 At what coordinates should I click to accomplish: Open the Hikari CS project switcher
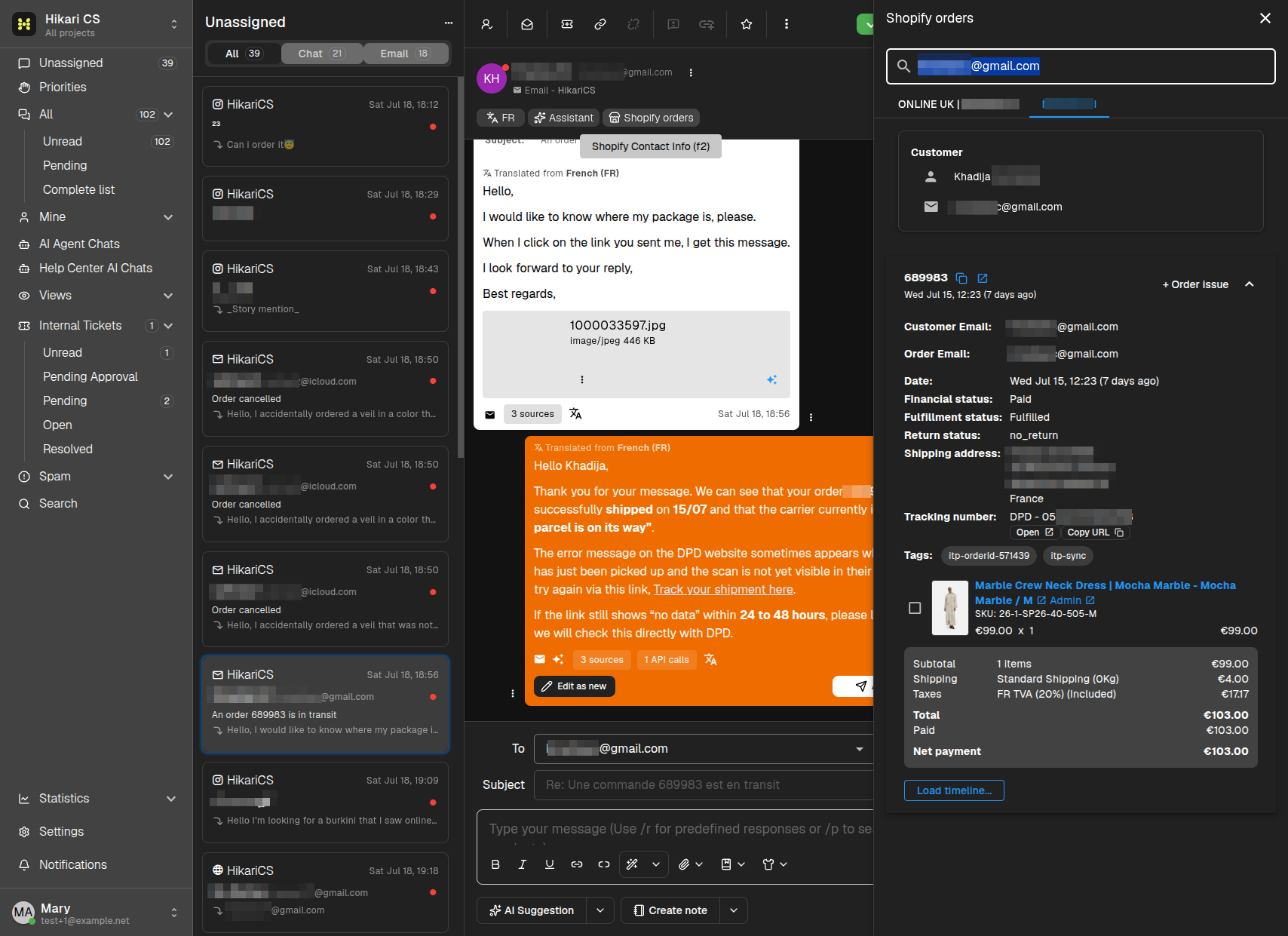coord(174,24)
